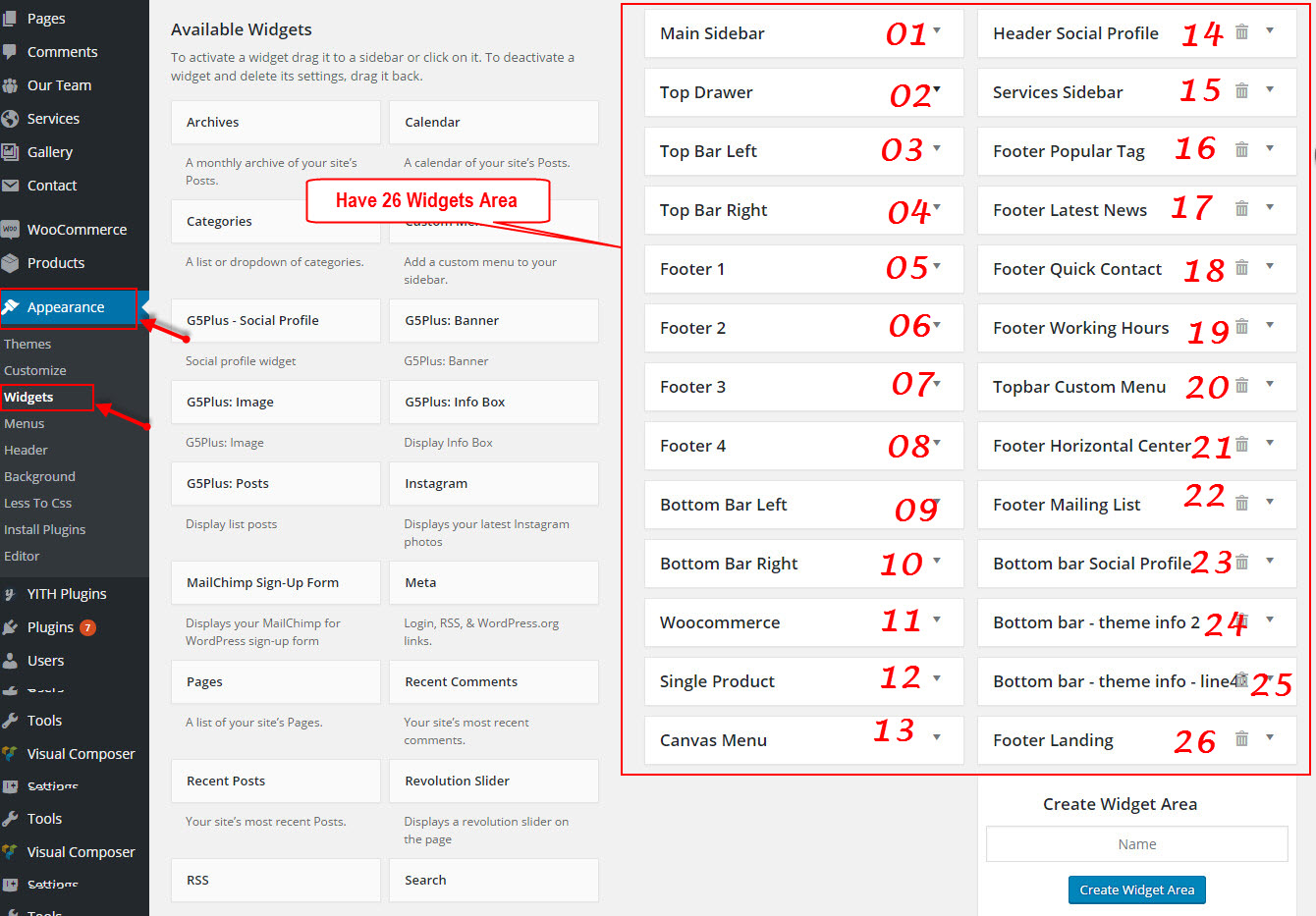Open the Top Drawer widget area box
This screenshot has height=916, width=1316.
click(x=804, y=92)
